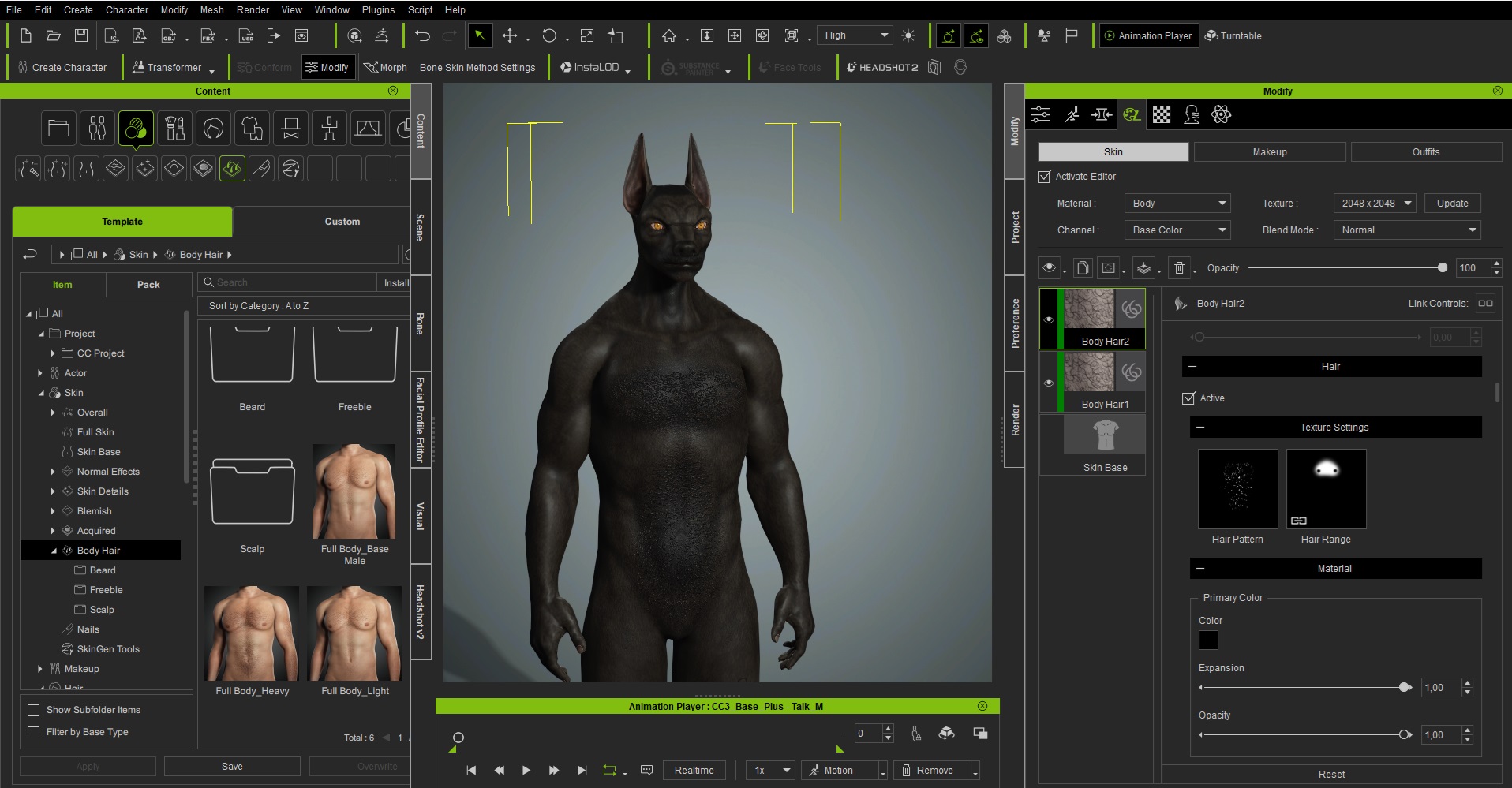Create a new project file
The width and height of the screenshot is (1512, 788).
point(25,35)
